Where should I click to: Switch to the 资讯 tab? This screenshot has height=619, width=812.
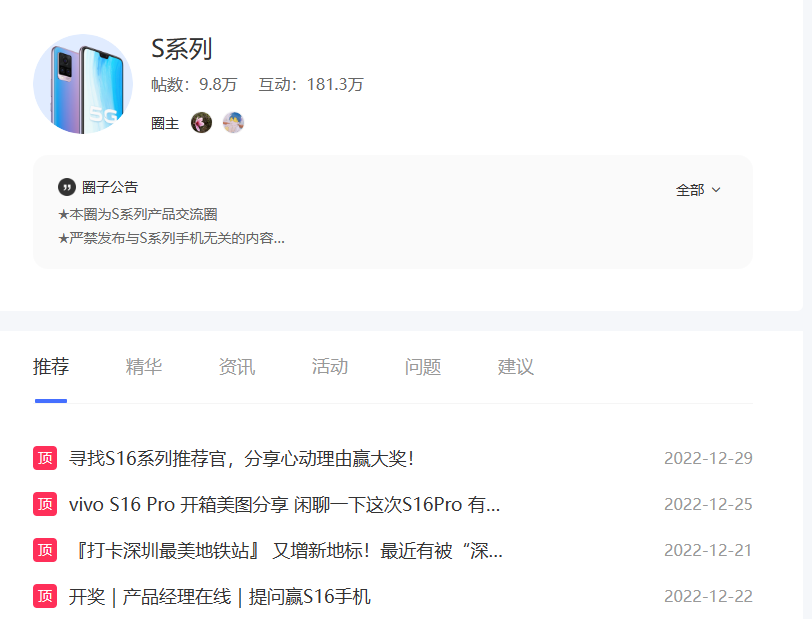pyautogui.click(x=237, y=367)
